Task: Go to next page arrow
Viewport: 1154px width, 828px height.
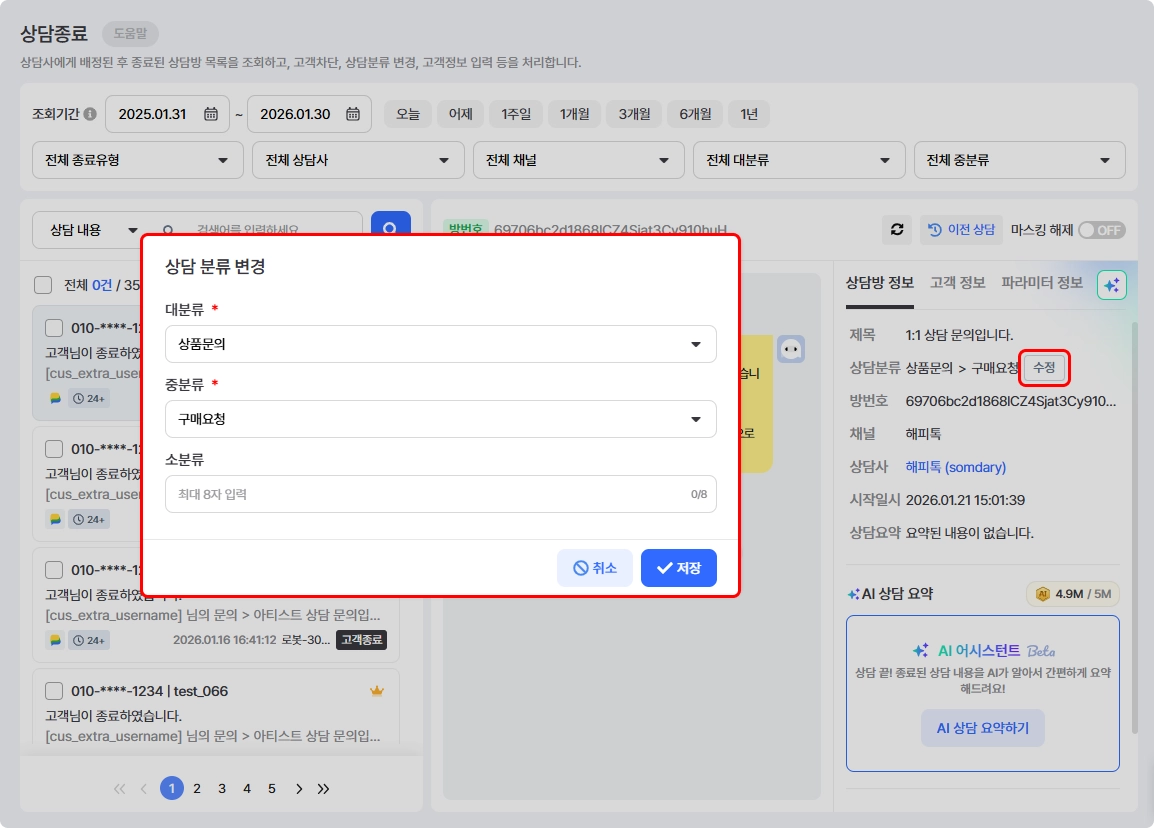Action: coord(299,788)
